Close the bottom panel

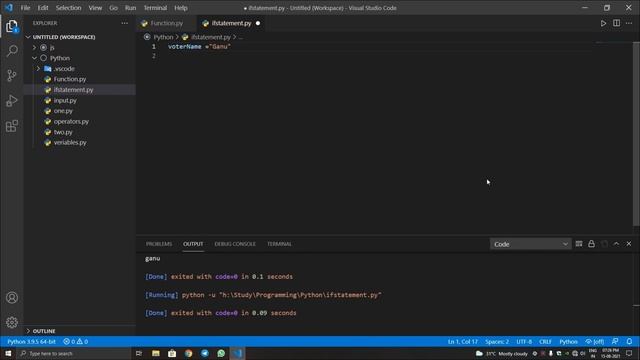coord(629,244)
